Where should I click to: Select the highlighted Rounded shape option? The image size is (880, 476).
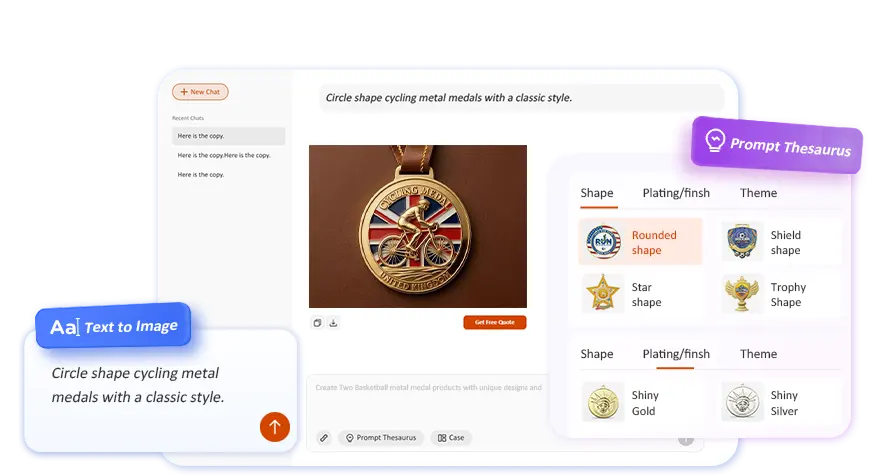640,242
